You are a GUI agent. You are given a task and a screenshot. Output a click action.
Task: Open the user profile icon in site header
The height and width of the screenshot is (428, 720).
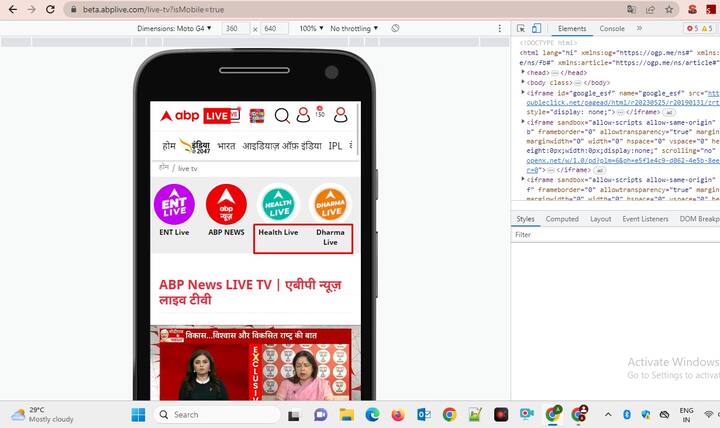click(x=341, y=115)
